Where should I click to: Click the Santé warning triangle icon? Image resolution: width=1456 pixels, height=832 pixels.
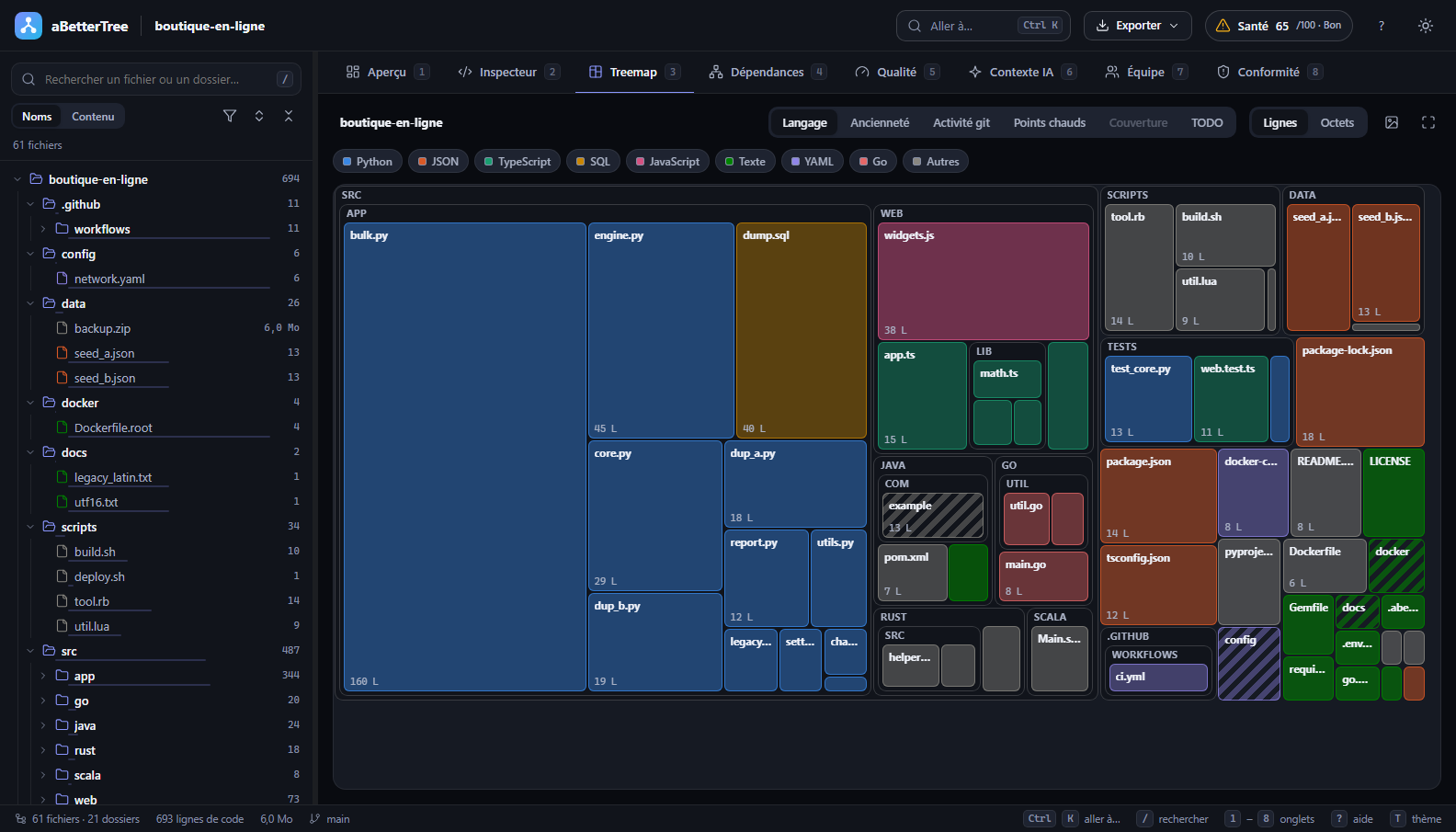(1223, 26)
